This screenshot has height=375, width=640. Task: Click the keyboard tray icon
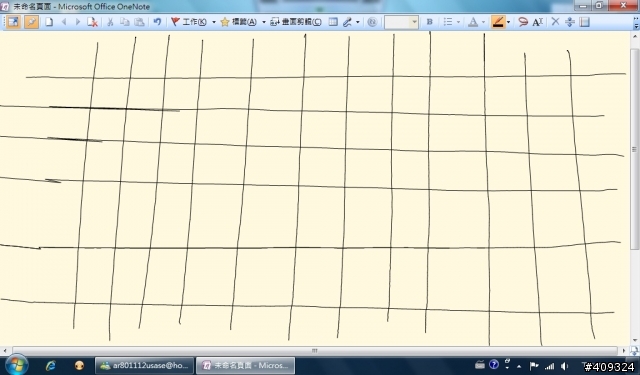(480, 364)
